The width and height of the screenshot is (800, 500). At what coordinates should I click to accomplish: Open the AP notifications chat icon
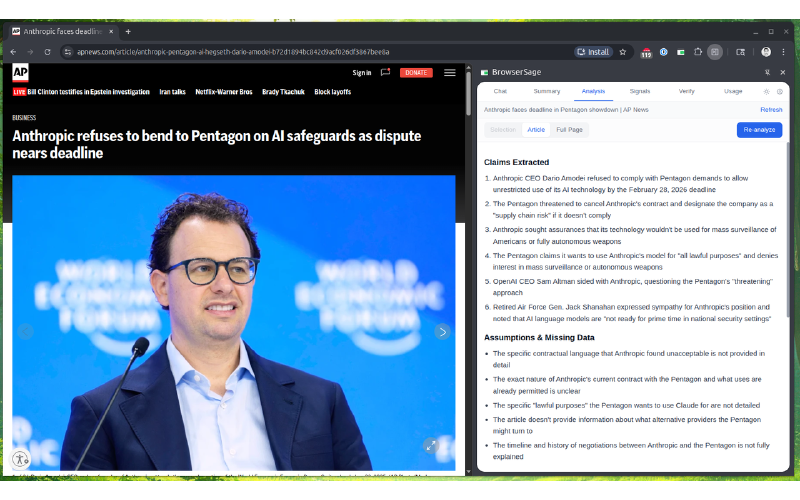point(385,72)
